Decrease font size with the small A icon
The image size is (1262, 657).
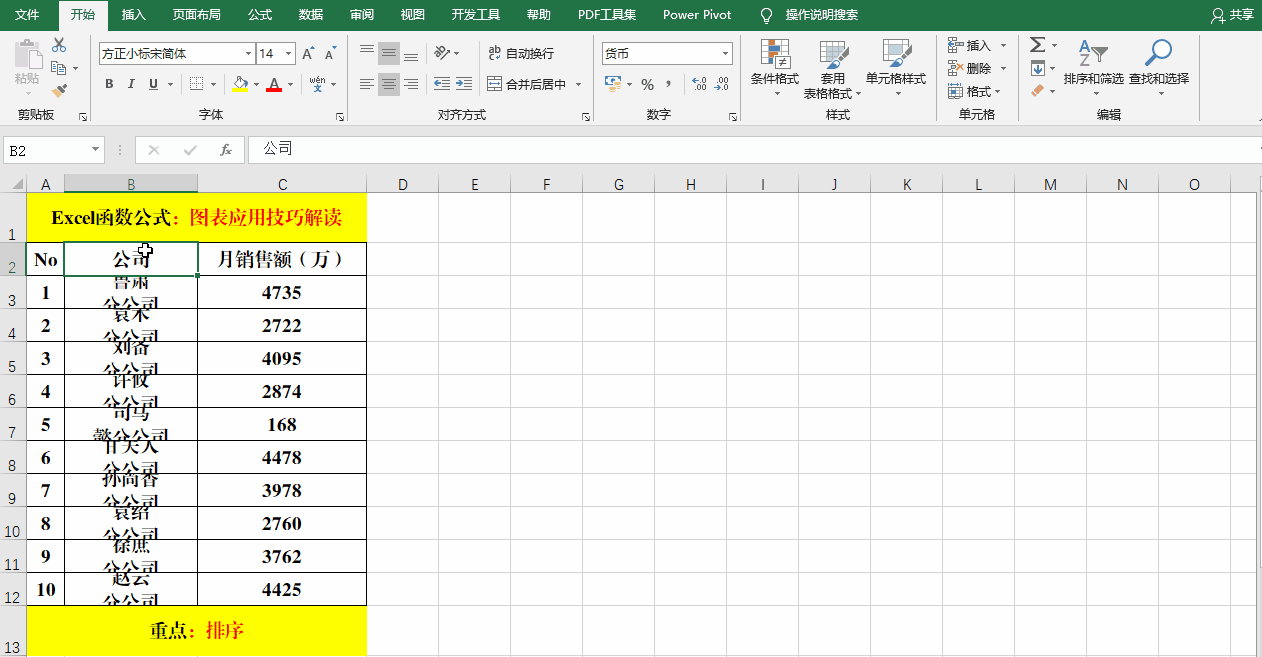330,53
